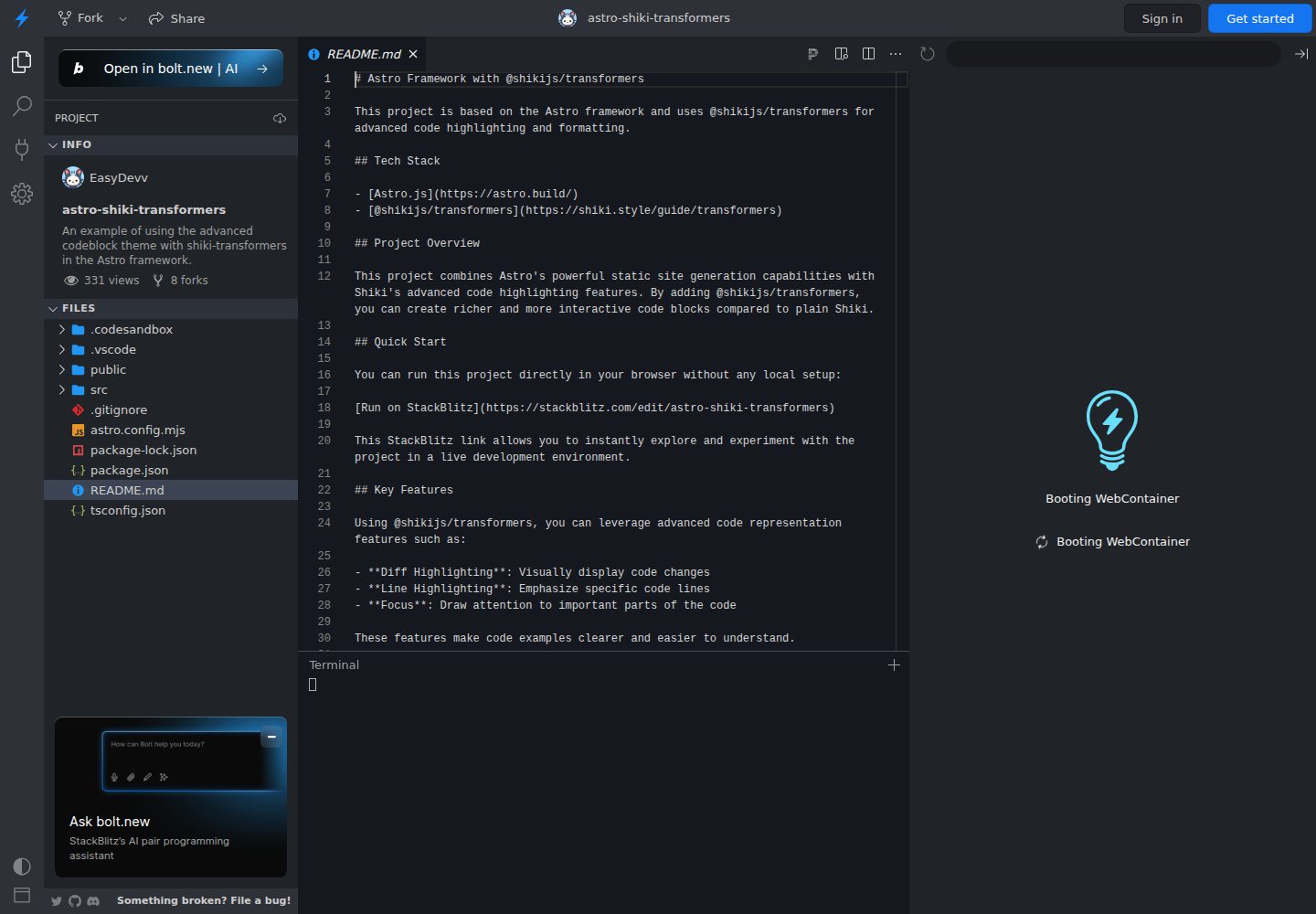Collapse the INFO section

(x=171, y=144)
